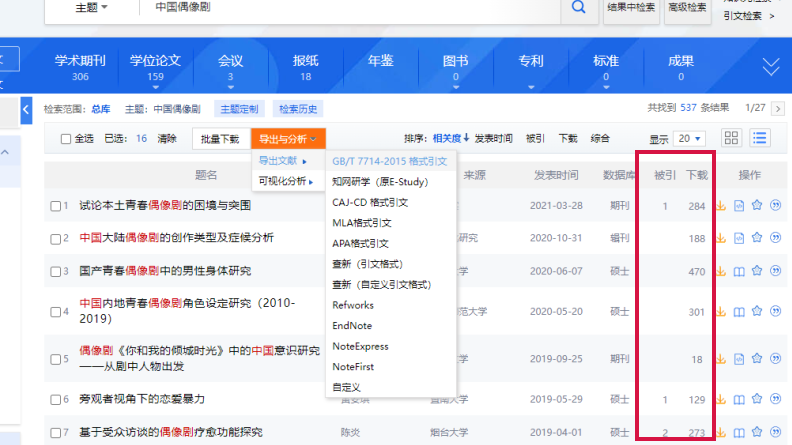
Task: Download result 5 with 18 downloads
Action: [x=721, y=359]
